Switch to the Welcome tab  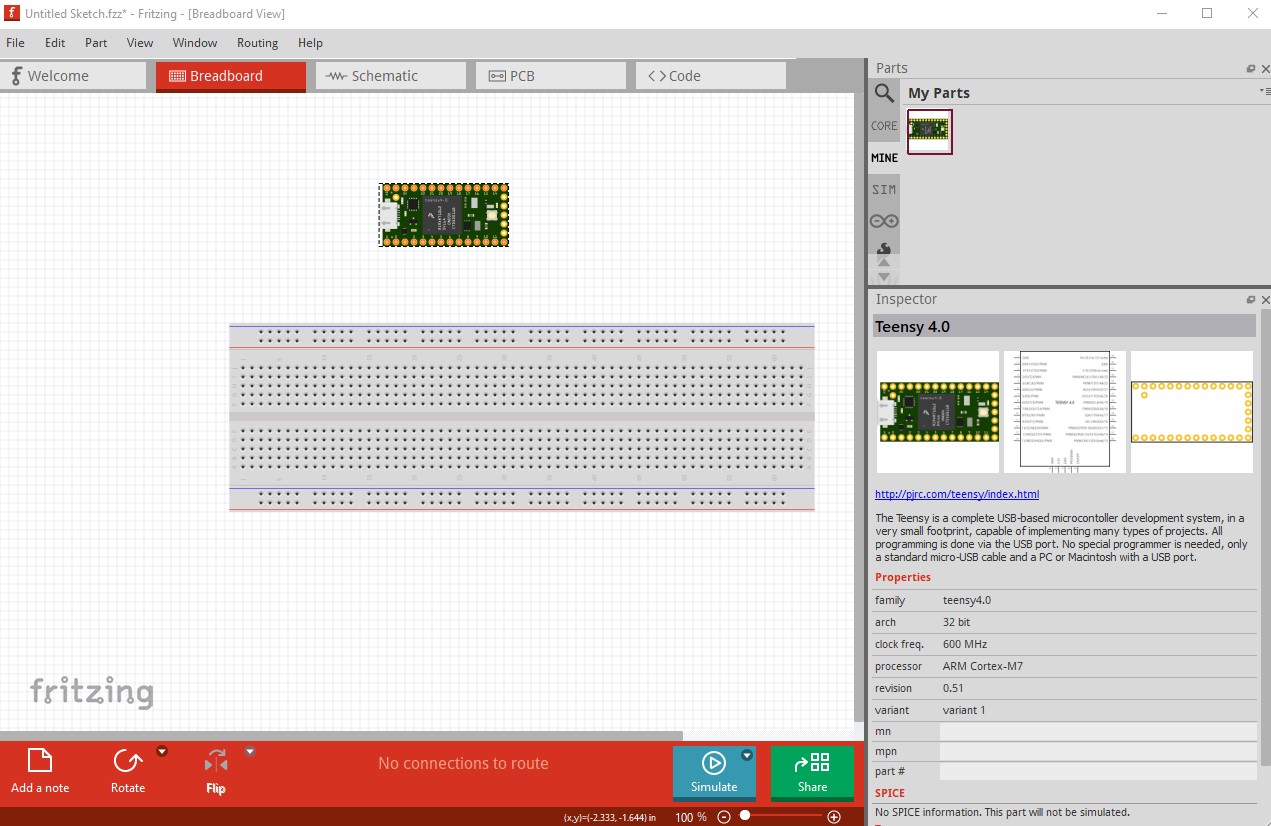[x=73, y=76]
